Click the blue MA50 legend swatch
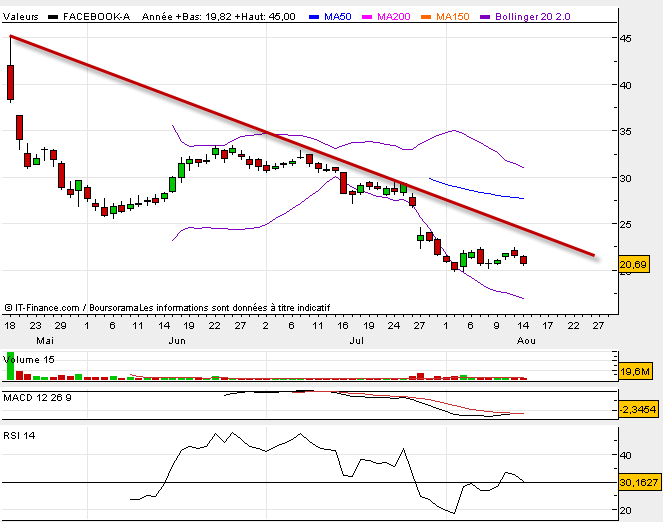The width and height of the screenshot is (663, 522). (x=314, y=17)
